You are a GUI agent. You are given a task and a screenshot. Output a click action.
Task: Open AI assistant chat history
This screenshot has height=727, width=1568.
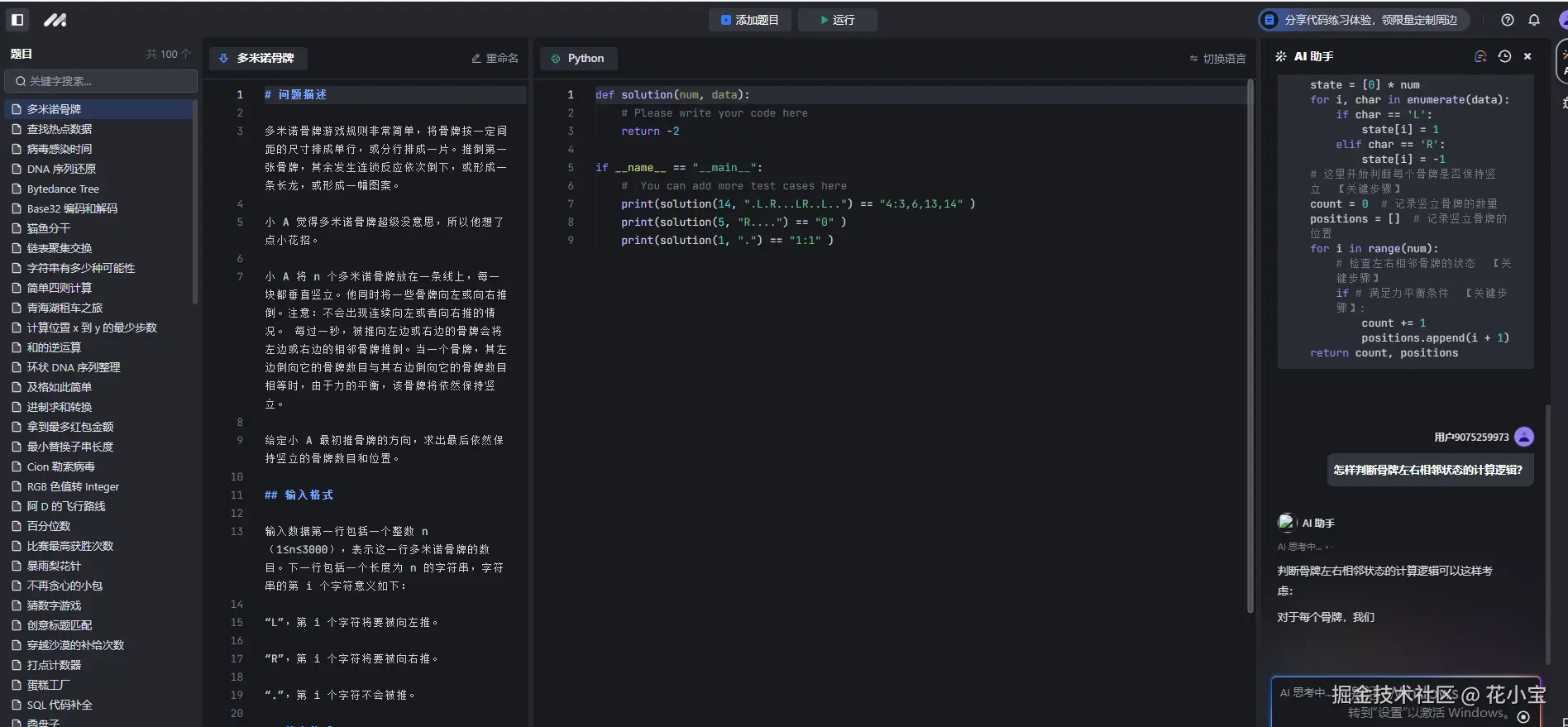[x=1504, y=56]
